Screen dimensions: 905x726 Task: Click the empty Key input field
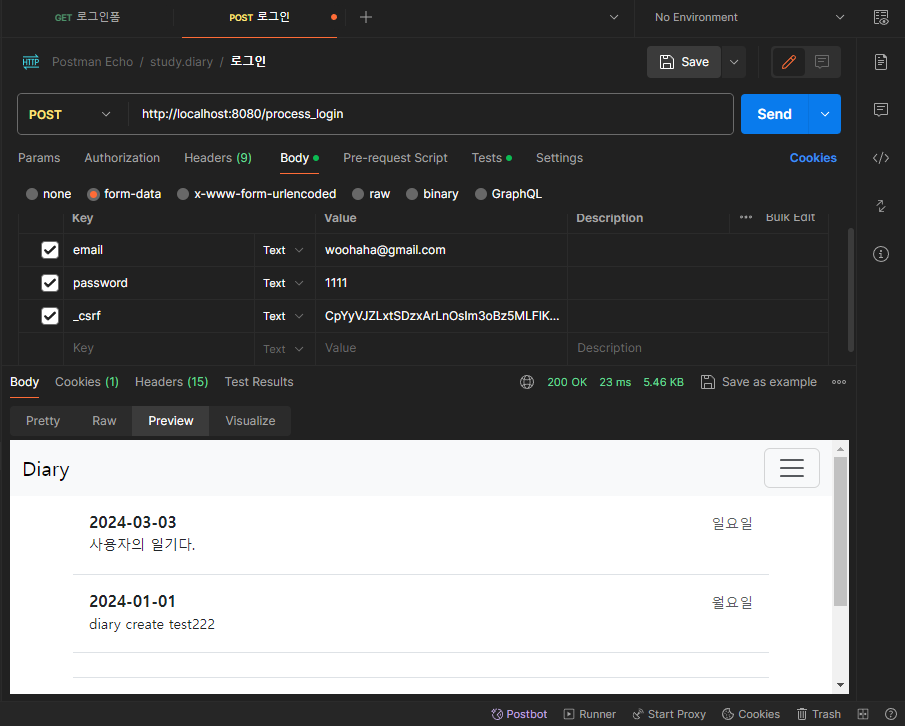point(159,348)
